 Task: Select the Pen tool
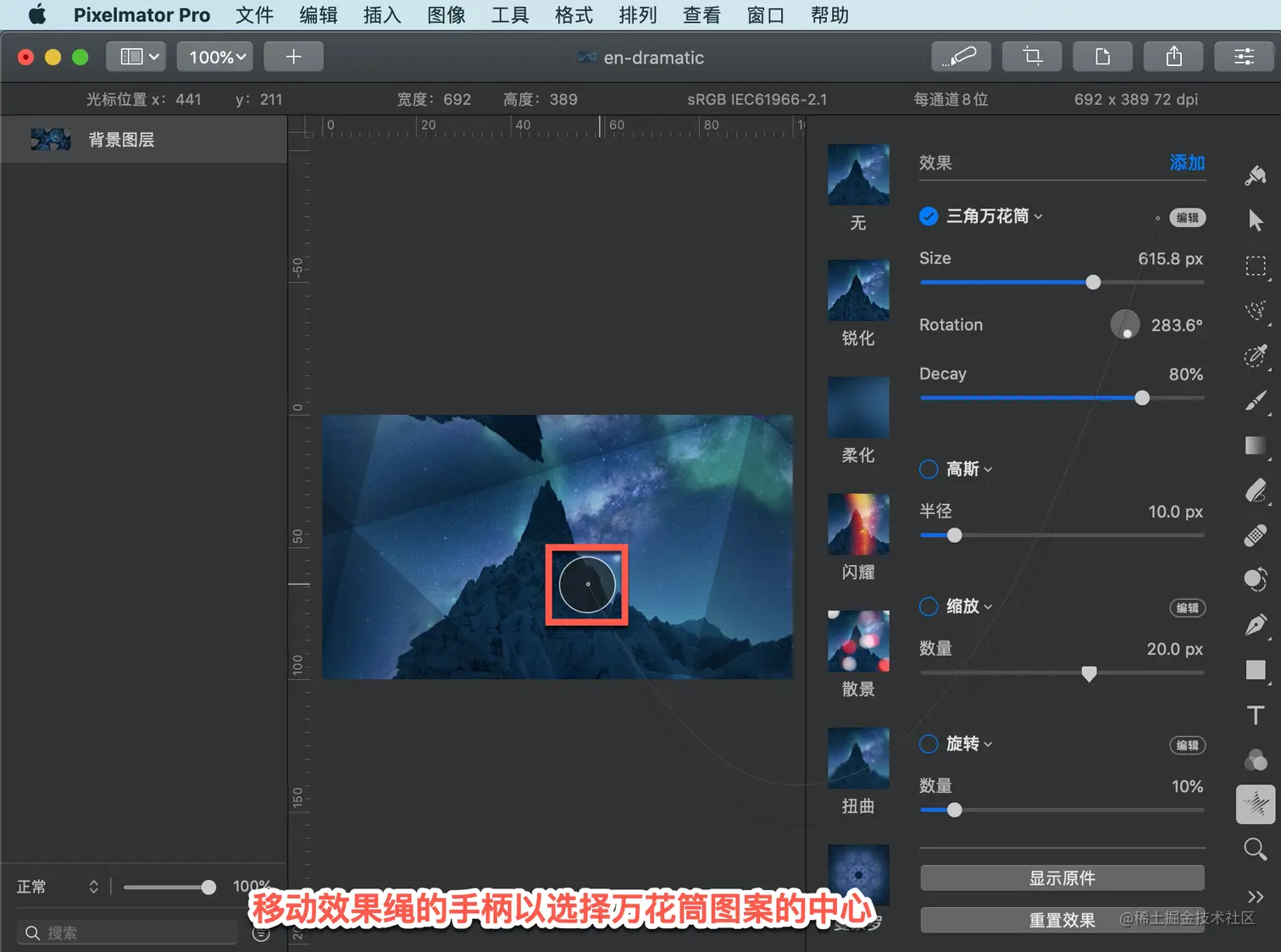(x=1256, y=625)
